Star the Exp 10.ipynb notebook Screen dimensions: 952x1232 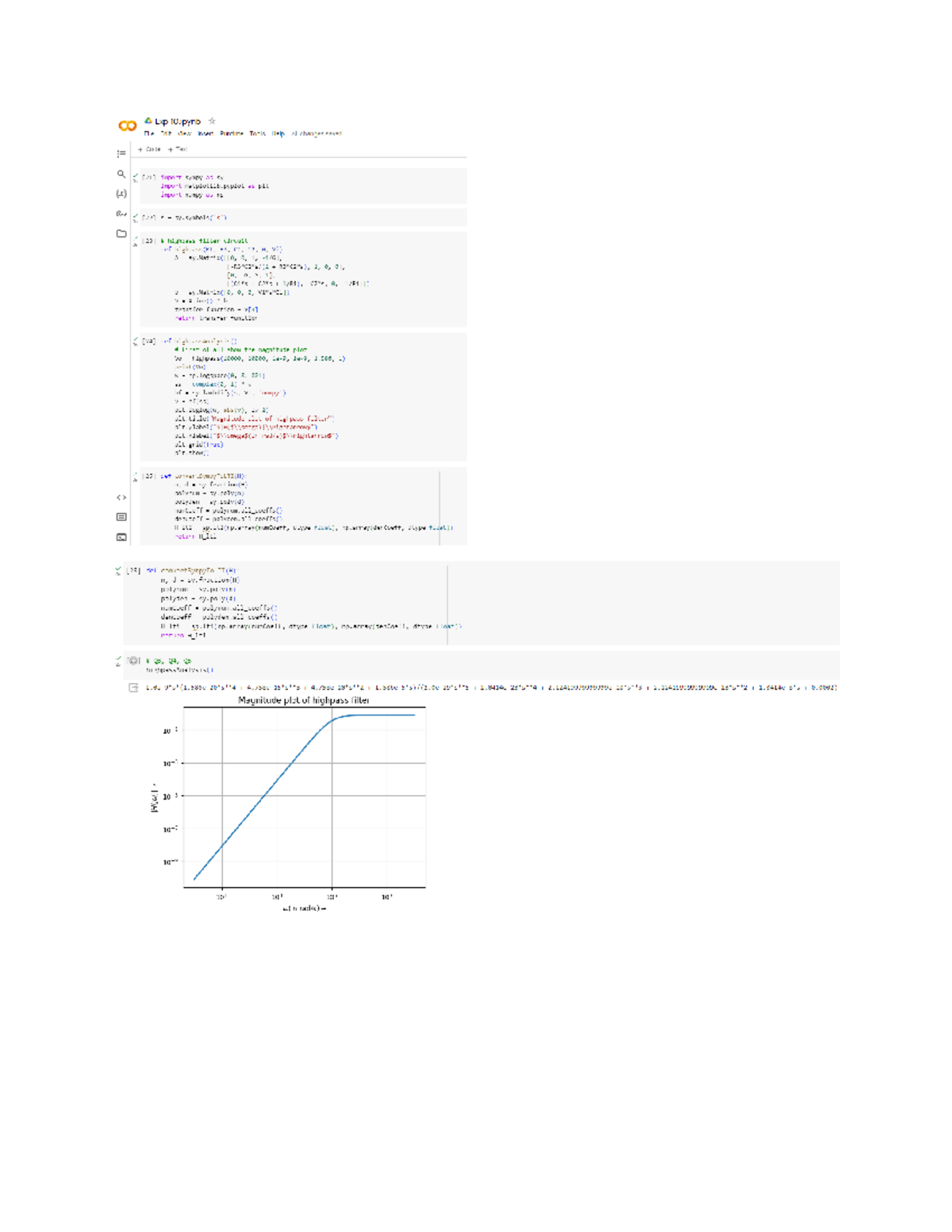click(x=212, y=121)
